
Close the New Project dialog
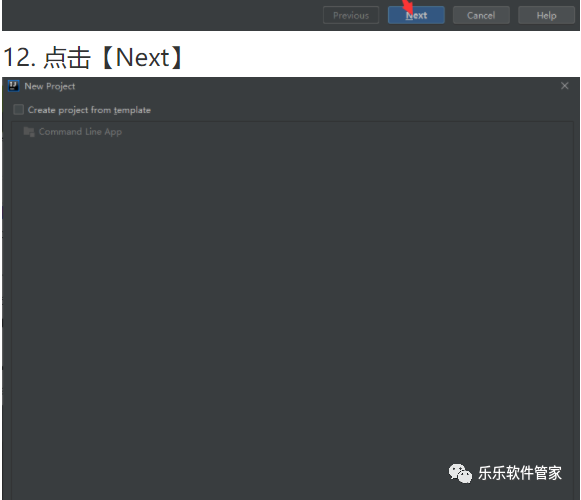(564, 86)
